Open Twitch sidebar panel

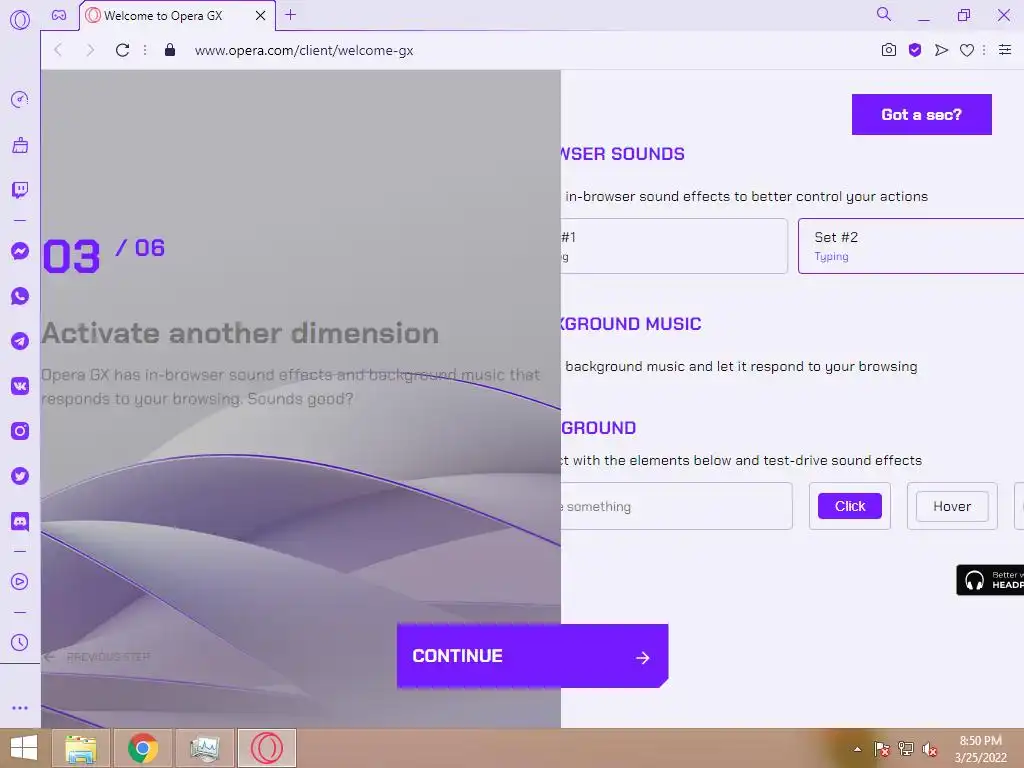click(x=20, y=190)
